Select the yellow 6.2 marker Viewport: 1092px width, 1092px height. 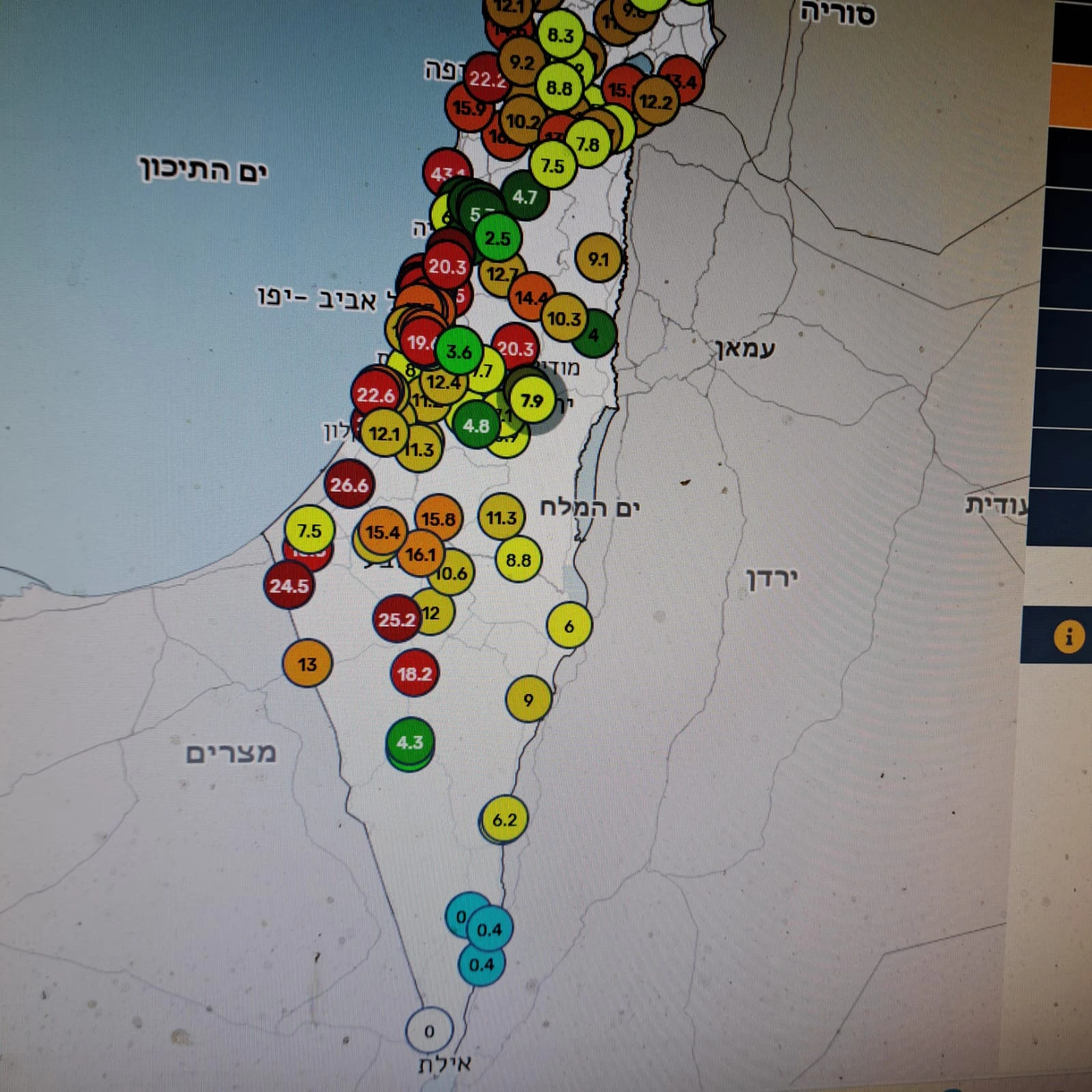click(x=505, y=820)
